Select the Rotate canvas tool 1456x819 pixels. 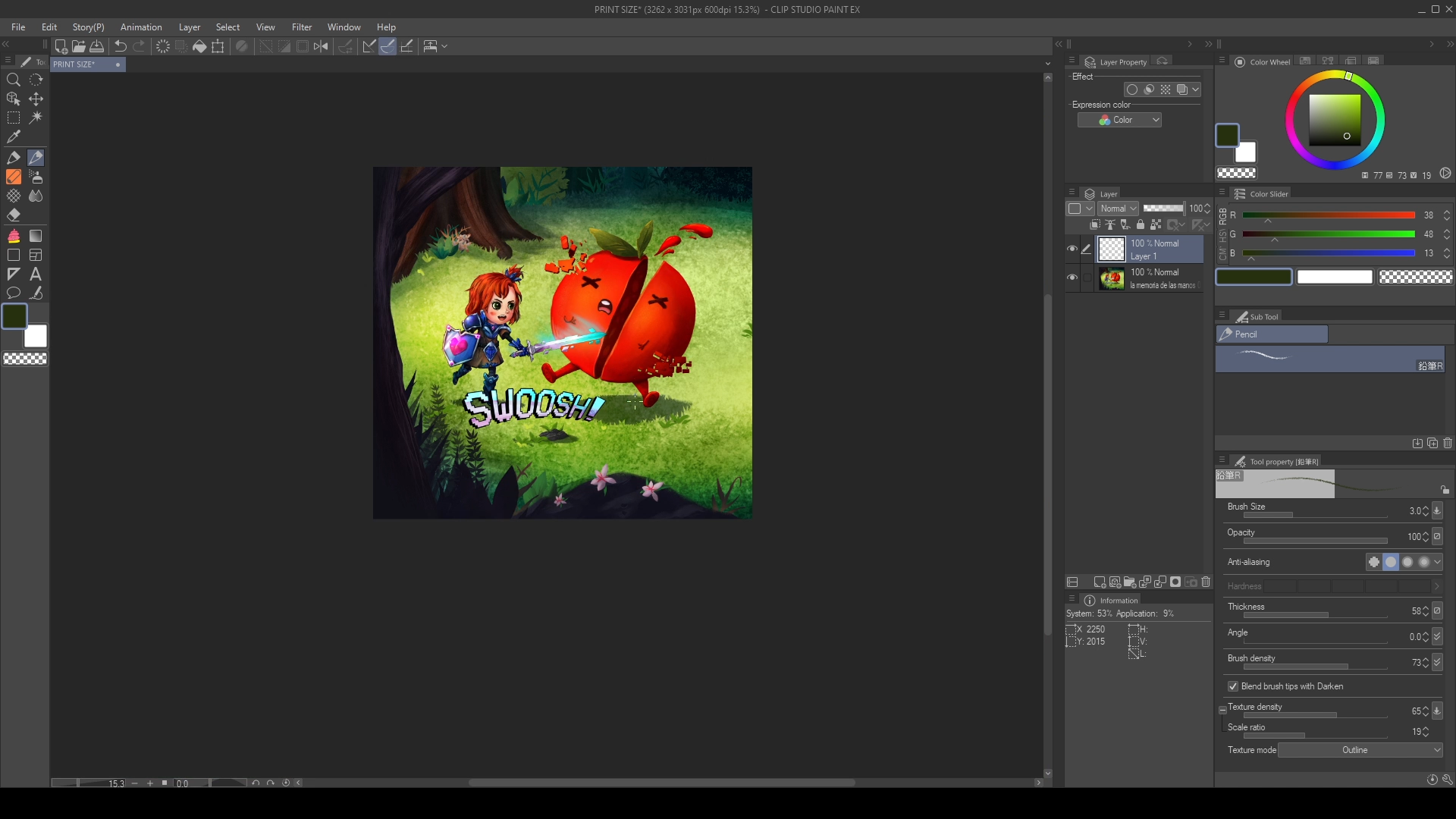pos(36,80)
